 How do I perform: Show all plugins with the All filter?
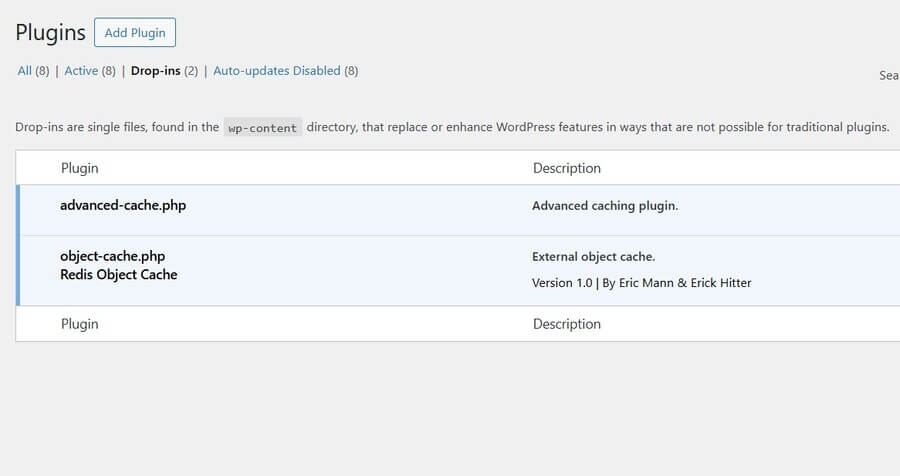click(x=25, y=71)
